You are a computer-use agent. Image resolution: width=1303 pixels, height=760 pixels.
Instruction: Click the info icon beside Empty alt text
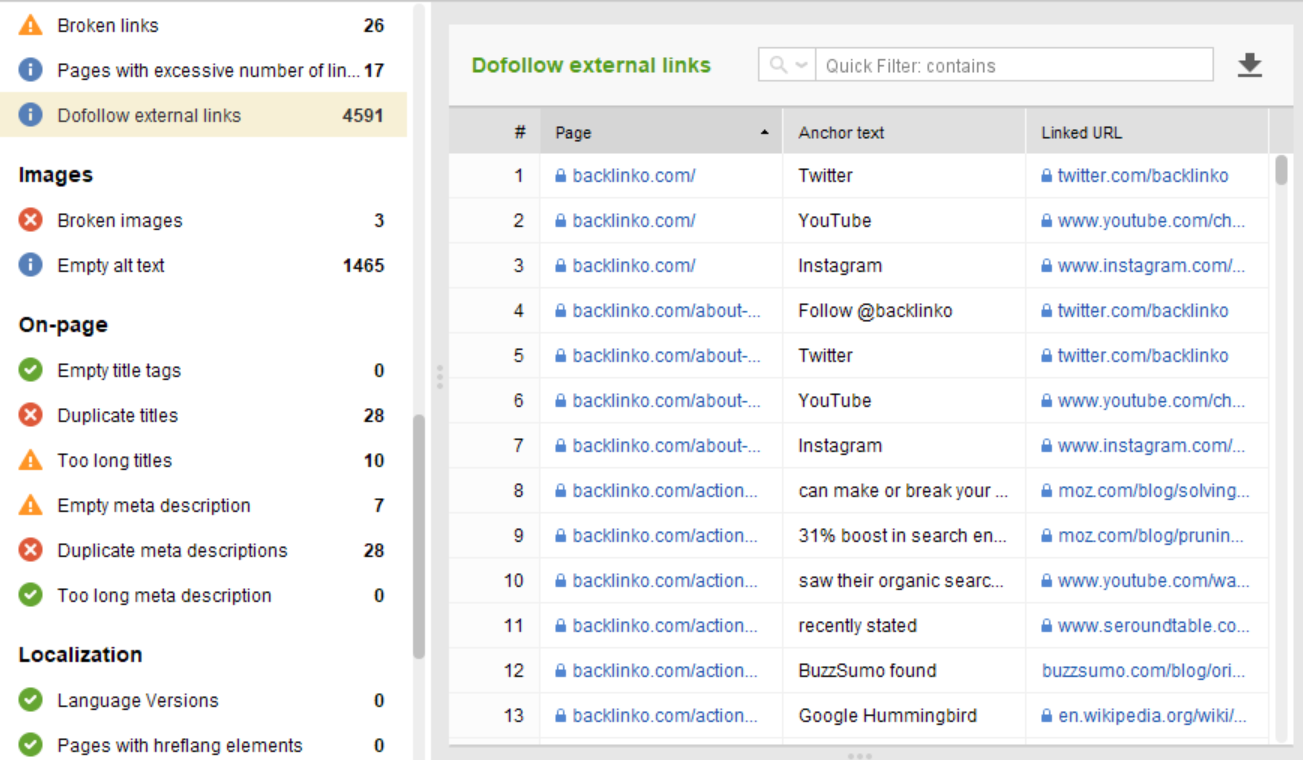click(x=31, y=265)
